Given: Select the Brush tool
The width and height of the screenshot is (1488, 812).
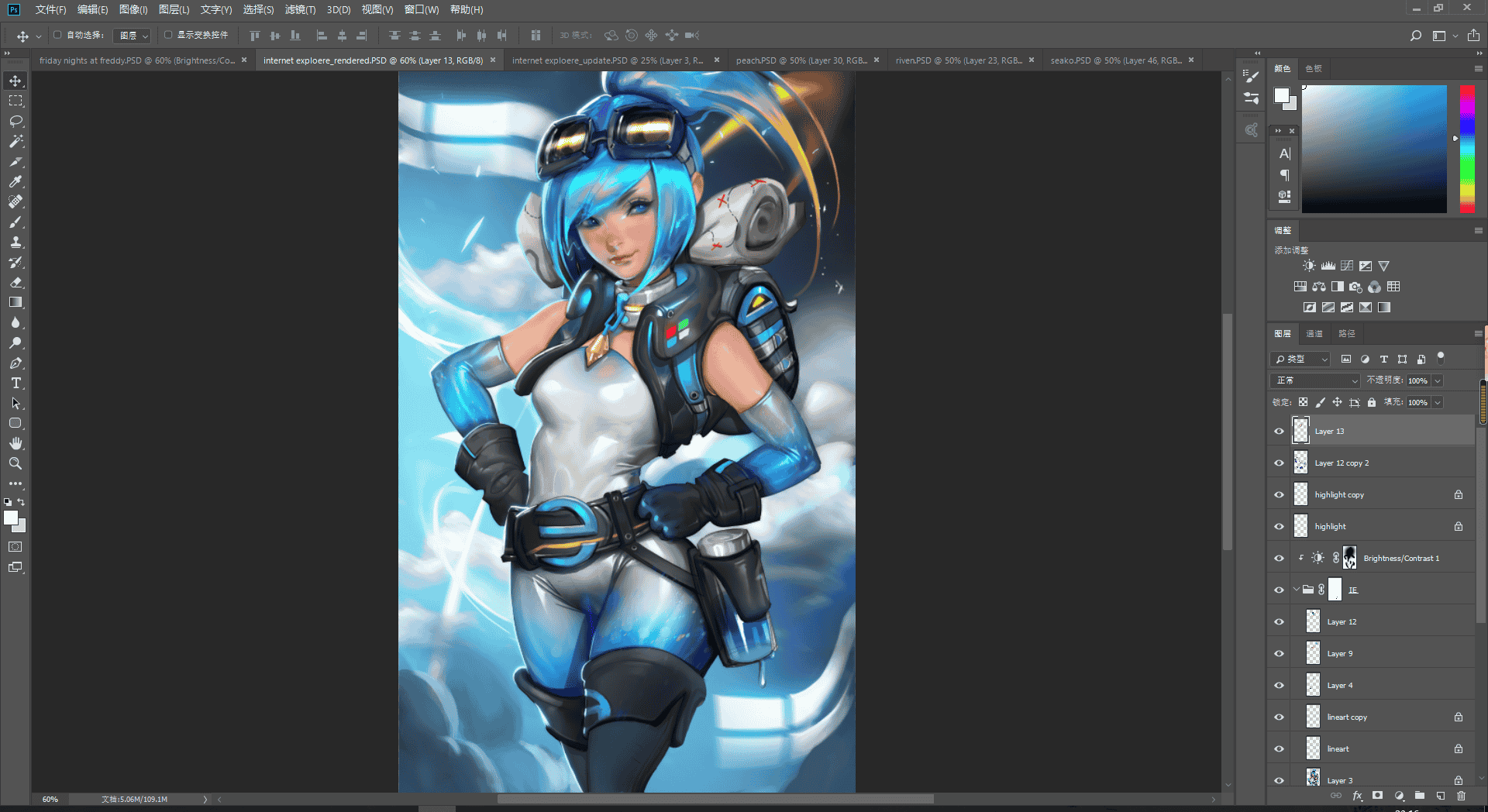Looking at the screenshot, I should [15, 222].
